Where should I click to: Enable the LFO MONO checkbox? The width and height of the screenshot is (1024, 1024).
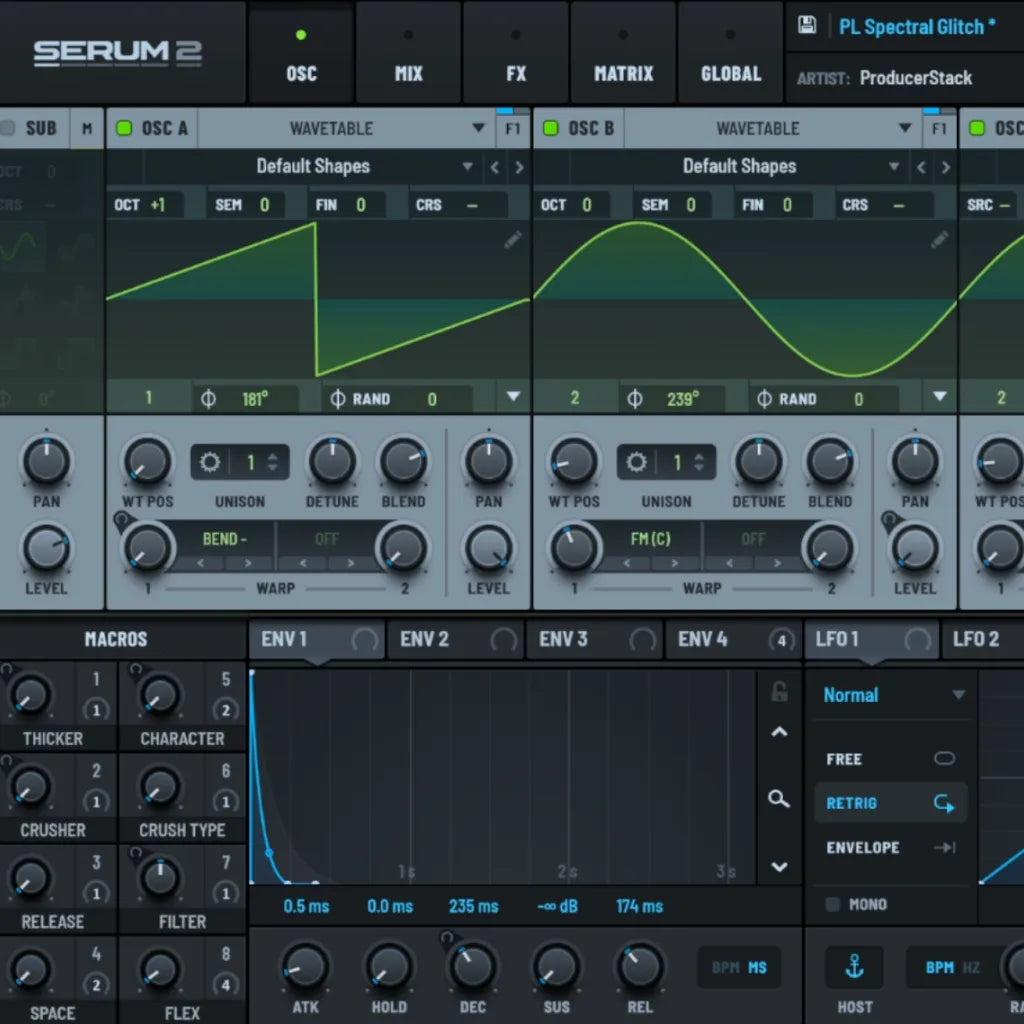[832, 904]
